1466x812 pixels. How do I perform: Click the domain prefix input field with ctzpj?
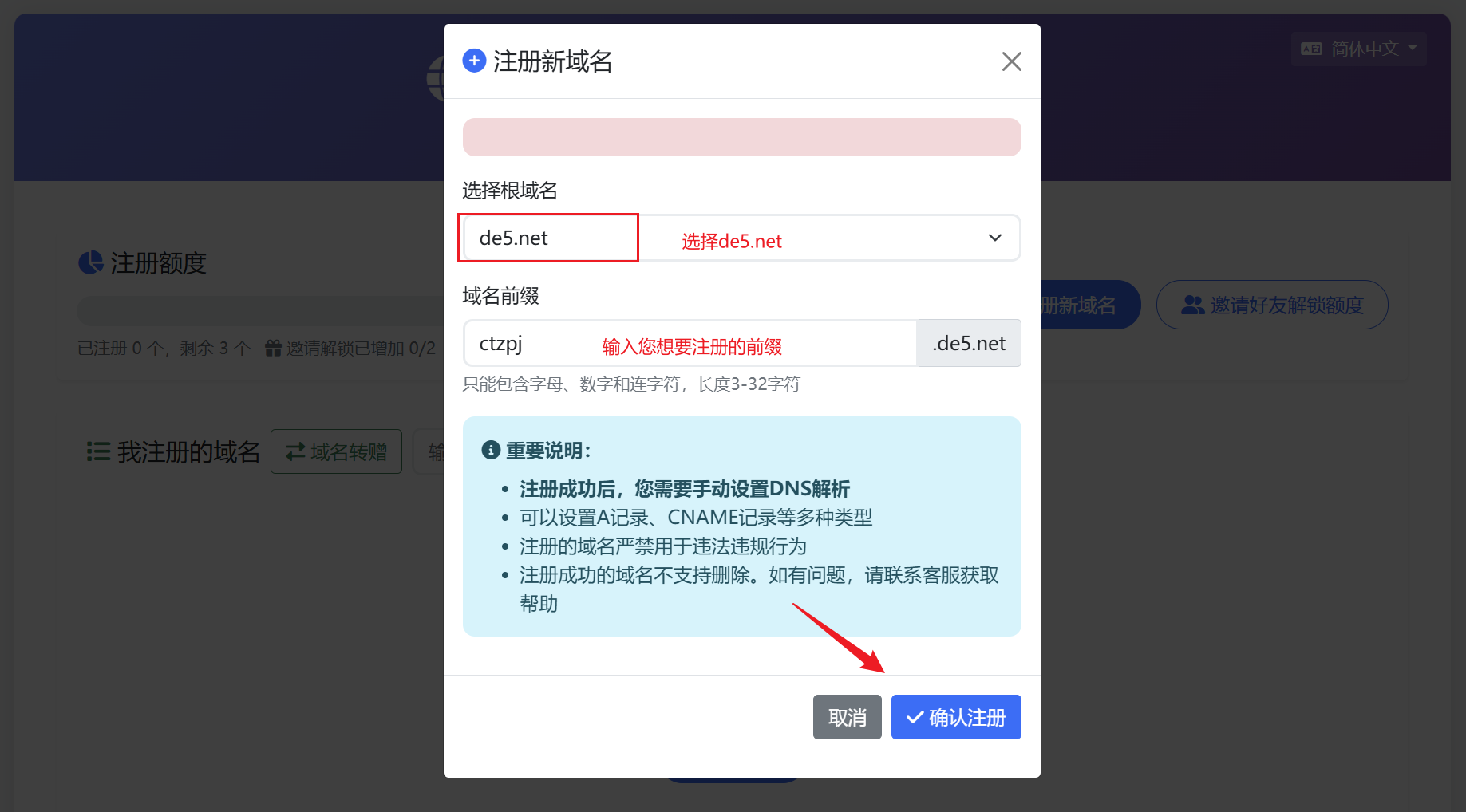pos(690,344)
